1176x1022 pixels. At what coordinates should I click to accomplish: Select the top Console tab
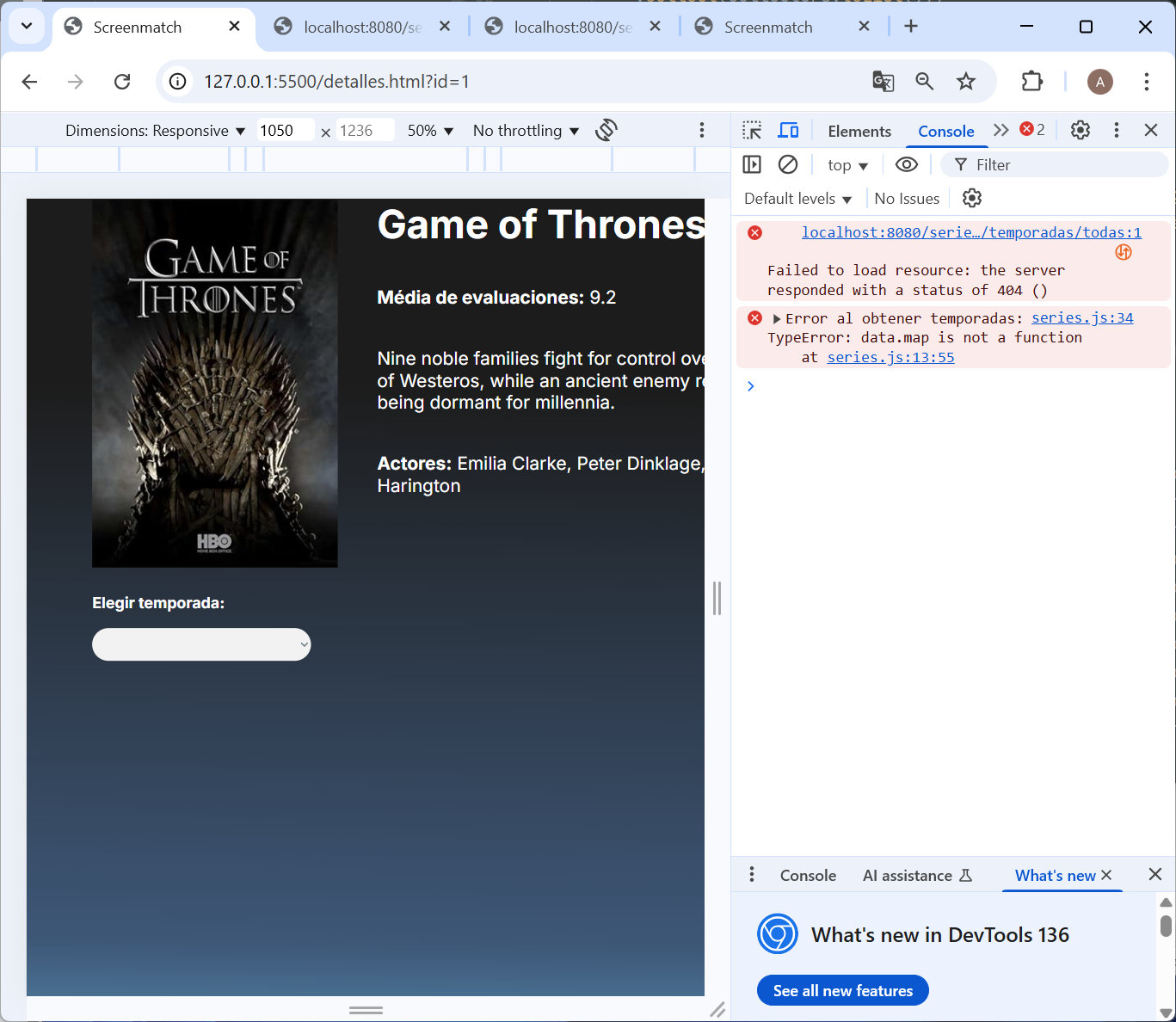coord(946,131)
